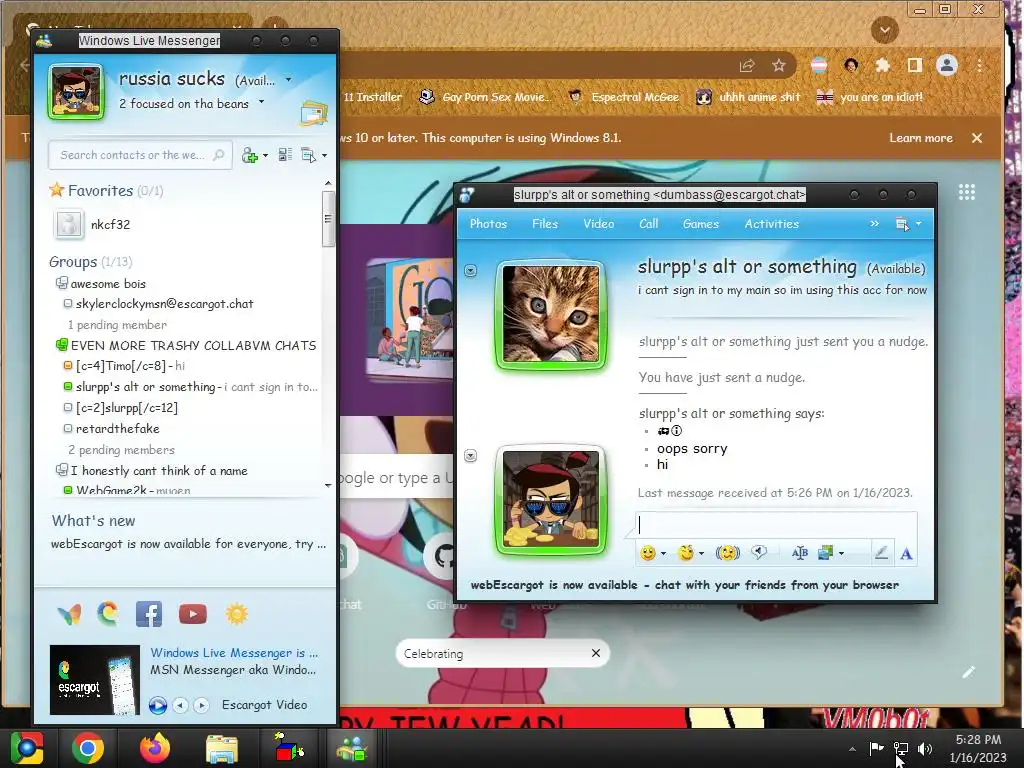The width and height of the screenshot is (1024, 768).
Task: Open Photos tab in chat window
Action: [488, 223]
